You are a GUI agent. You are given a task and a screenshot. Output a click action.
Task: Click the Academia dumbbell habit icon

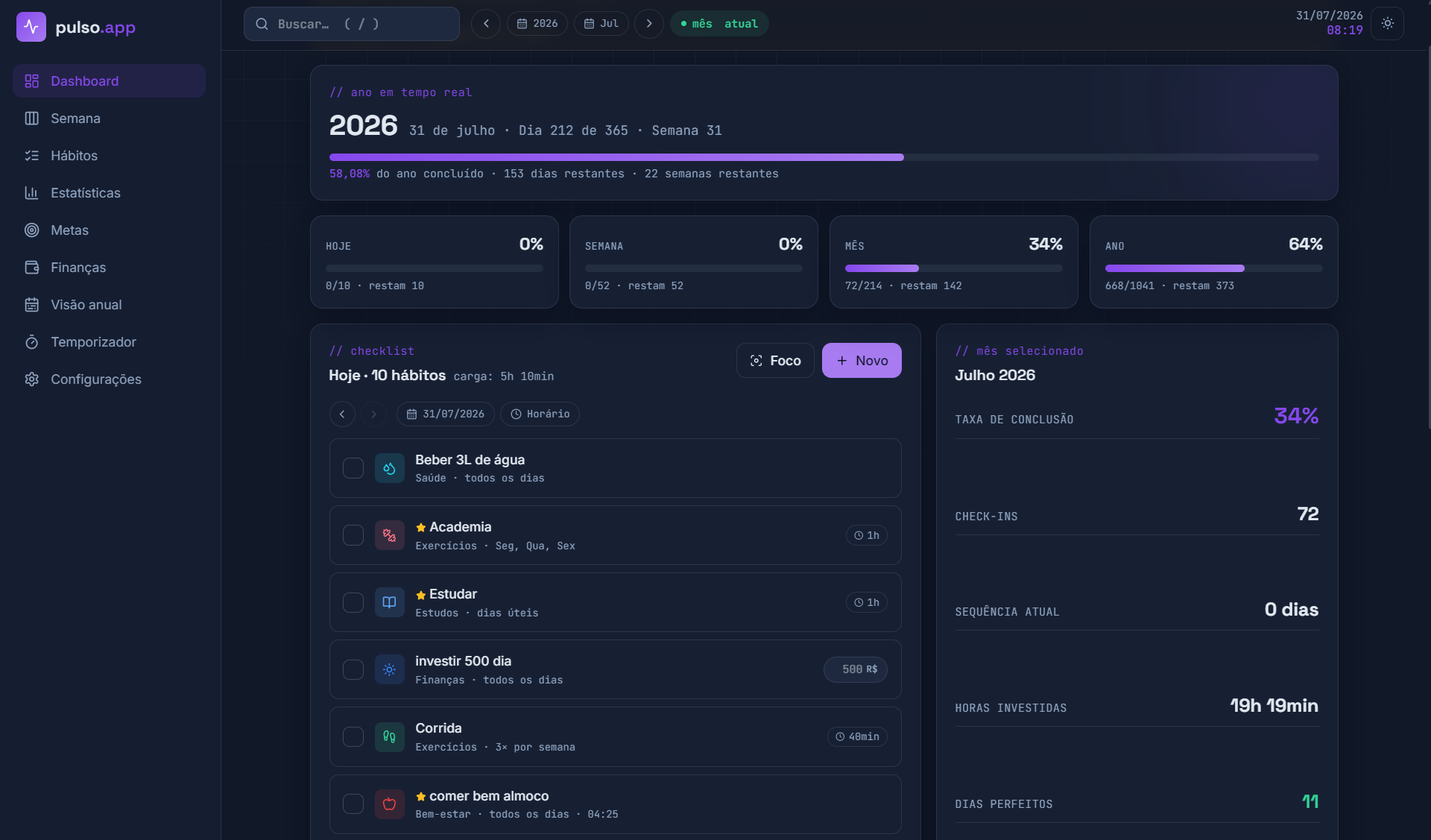coord(389,535)
